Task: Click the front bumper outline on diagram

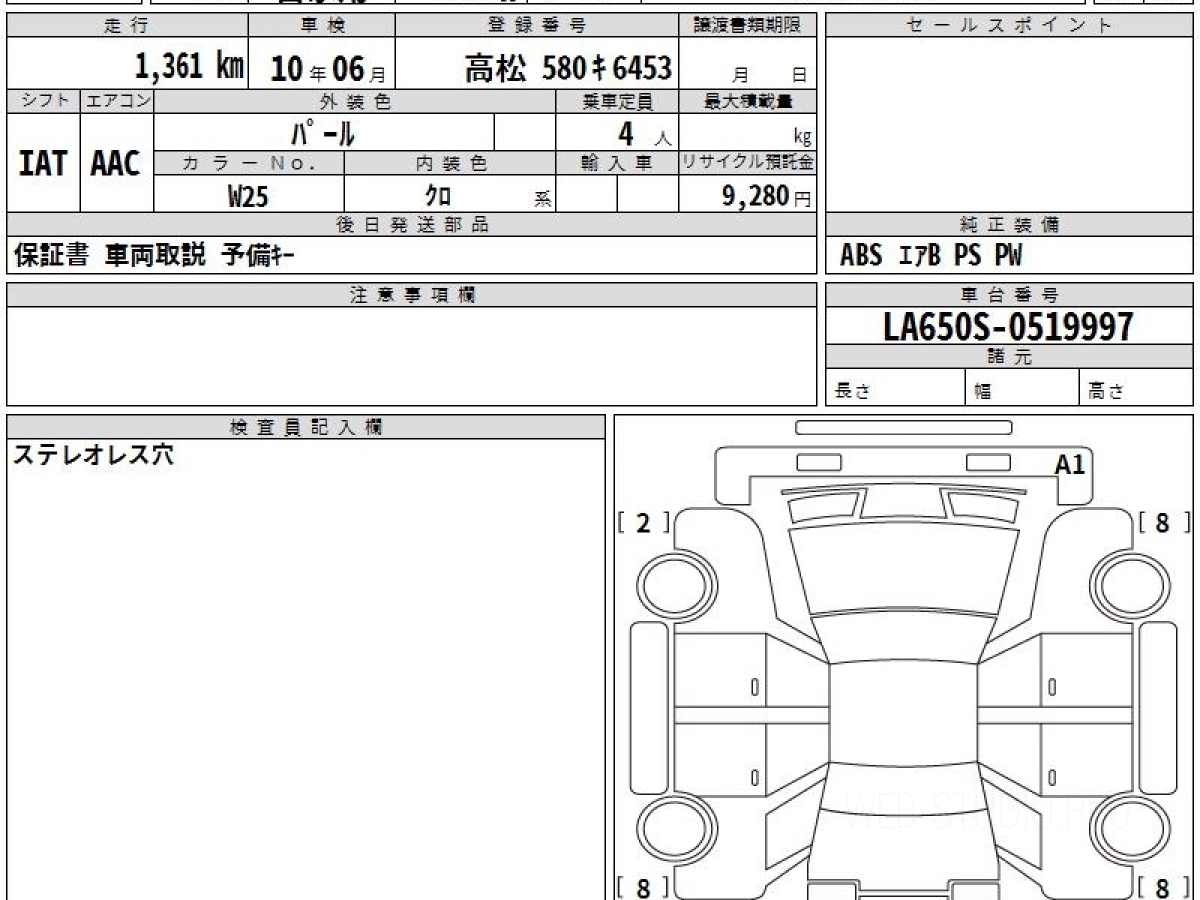Action: 903,428
